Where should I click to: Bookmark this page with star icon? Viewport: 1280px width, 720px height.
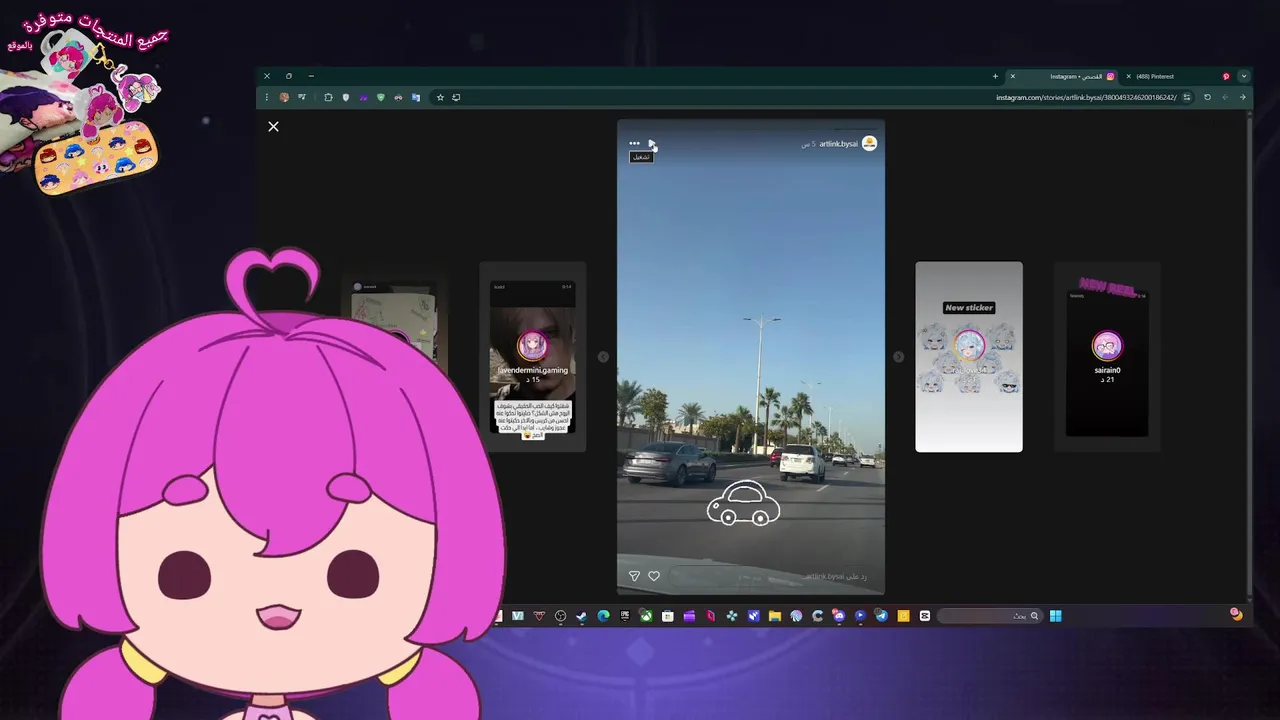[440, 97]
